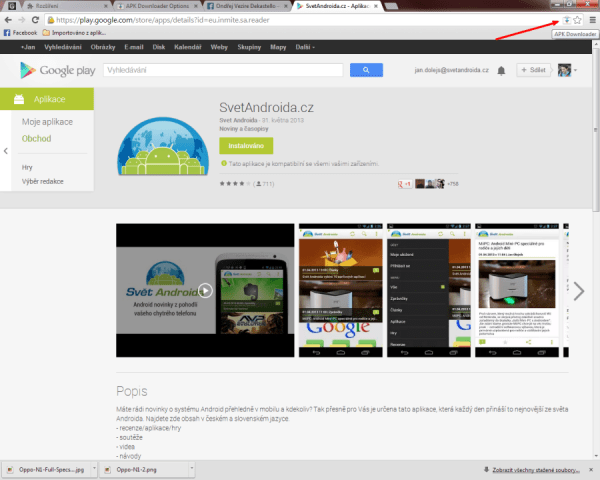Viewport: 600px width, 480px height.
Task: Click the blue search magnifier button
Action: 366,70
